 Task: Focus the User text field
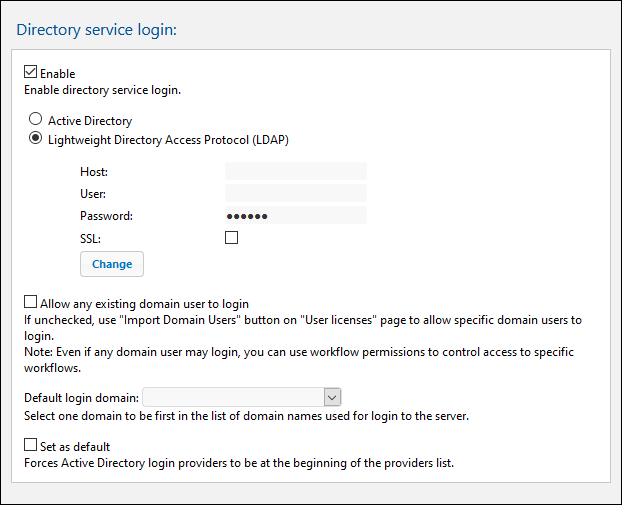pos(295,193)
